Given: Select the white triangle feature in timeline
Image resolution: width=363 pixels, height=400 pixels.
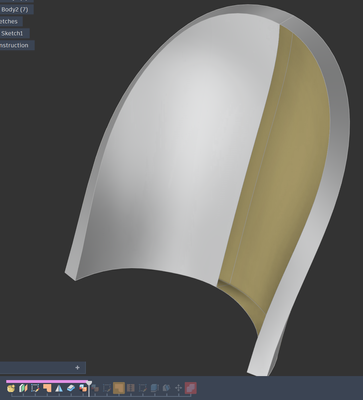Looking at the screenshot, I should [x=59, y=388].
